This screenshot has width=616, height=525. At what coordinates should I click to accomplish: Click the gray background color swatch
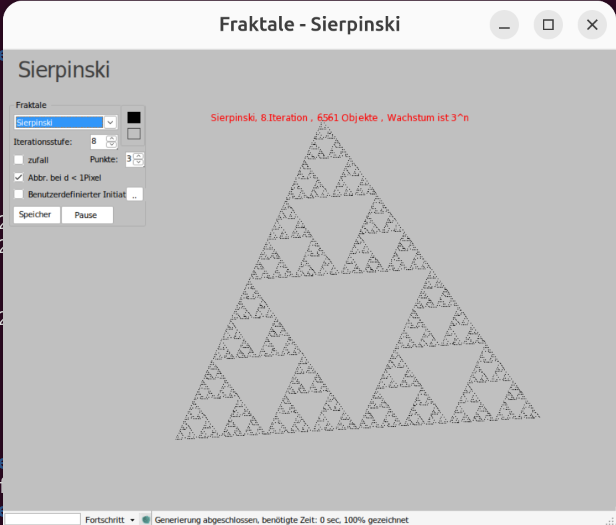click(134, 134)
